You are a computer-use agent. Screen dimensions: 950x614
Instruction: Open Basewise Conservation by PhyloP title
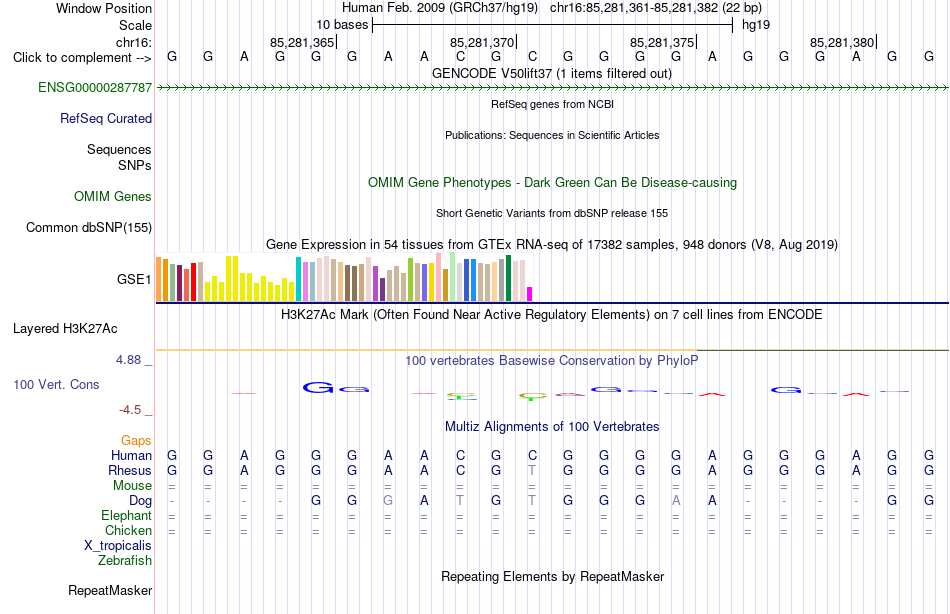tap(551, 361)
